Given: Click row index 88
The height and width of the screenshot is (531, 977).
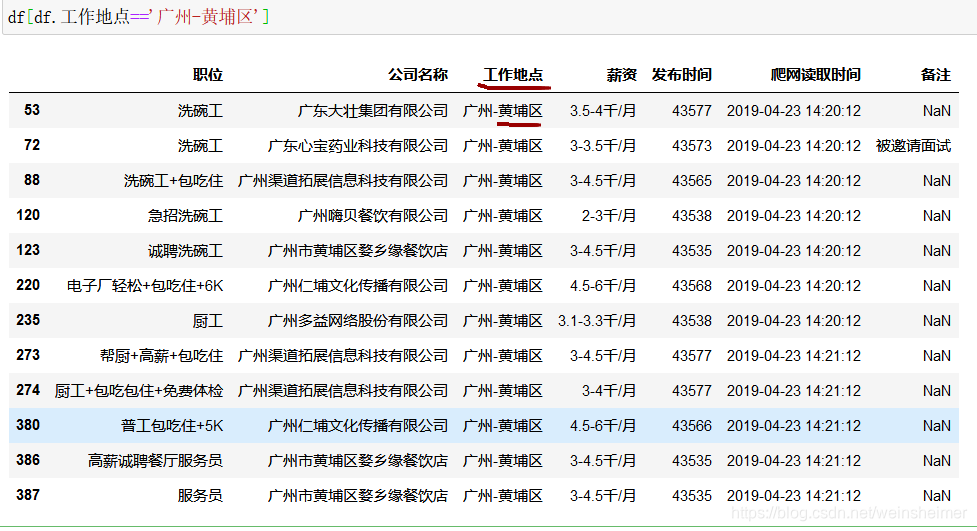Looking at the screenshot, I should coord(32,180).
